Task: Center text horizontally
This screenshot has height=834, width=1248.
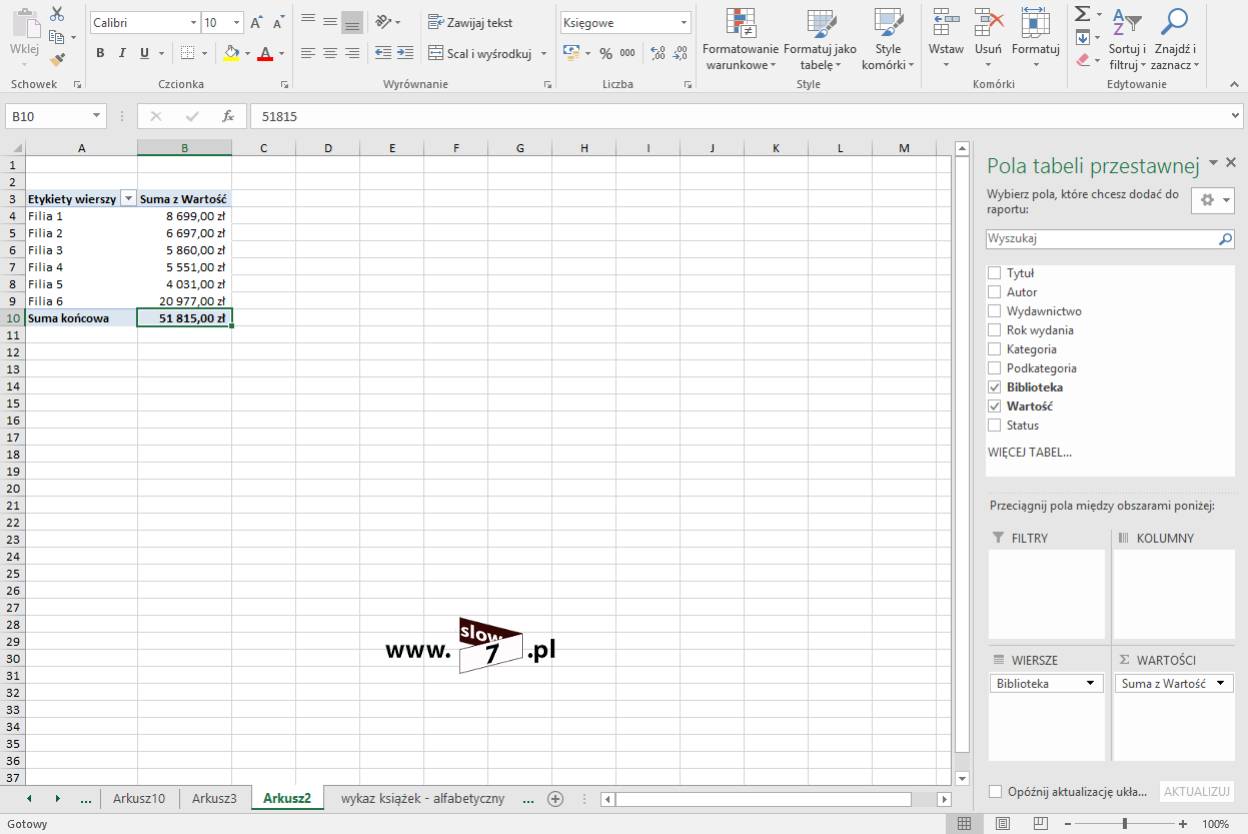Action: pyautogui.click(x=330, y=53)
